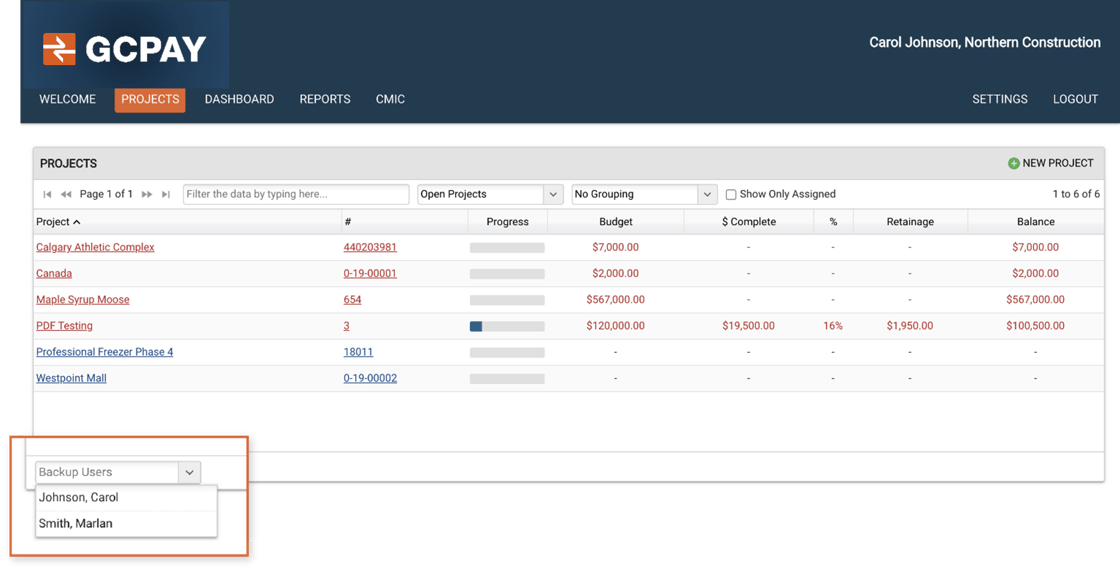The image size is (1120, 572).
Task: Click NEW PROJECT button label
Action: click(1058, 164)
